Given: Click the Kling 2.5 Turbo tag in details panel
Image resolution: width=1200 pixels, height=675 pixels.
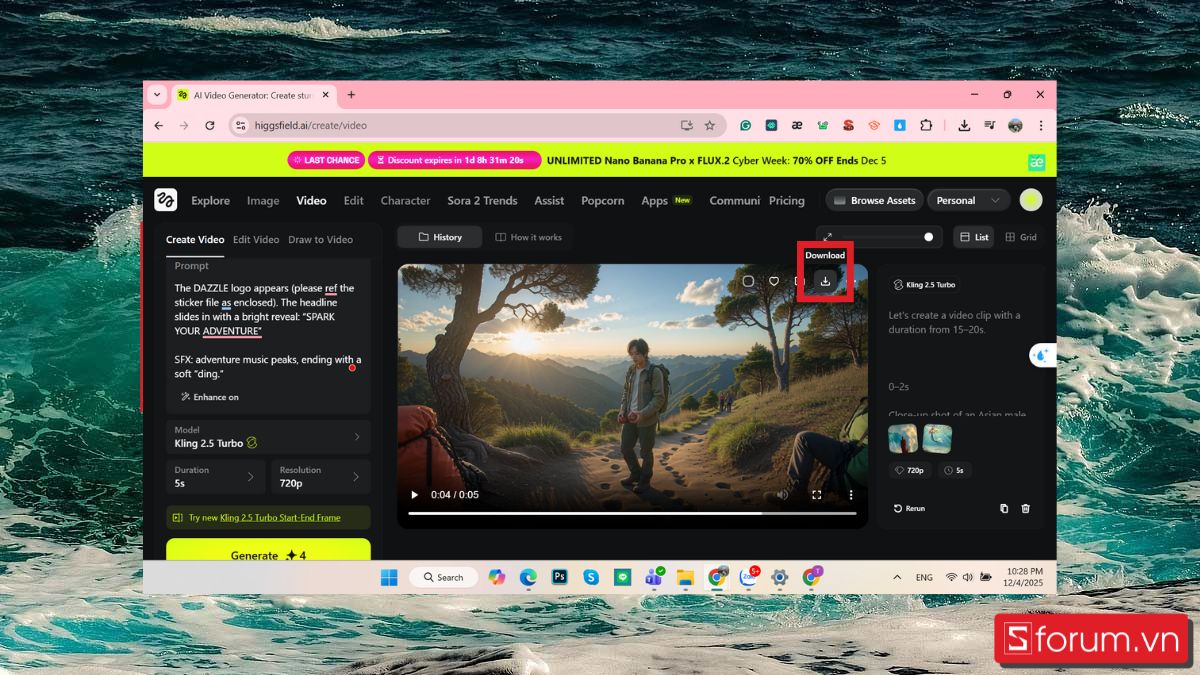Looking at the screenshot, I should (923, 285).
